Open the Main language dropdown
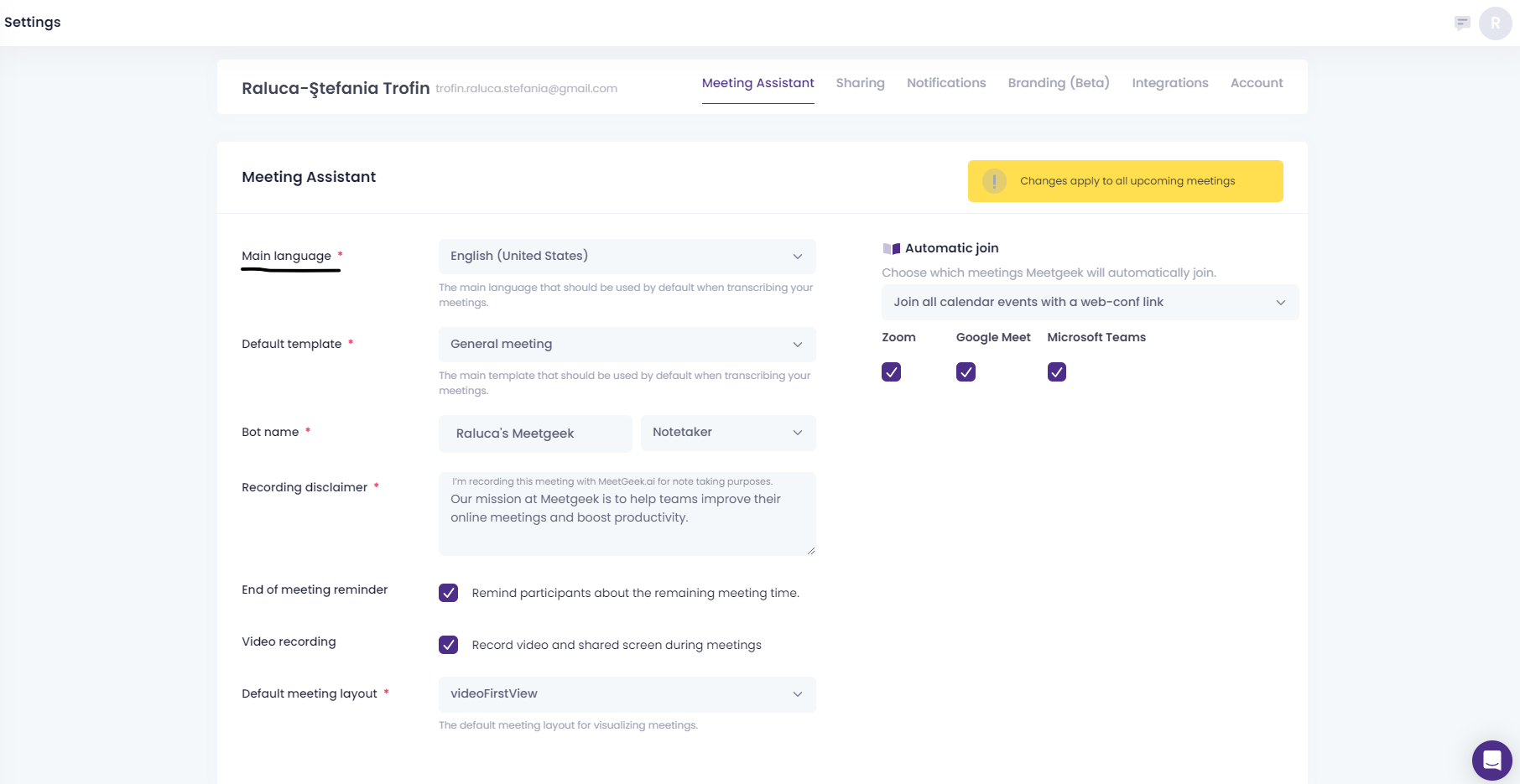The image size is (1520, 784). 627,257
